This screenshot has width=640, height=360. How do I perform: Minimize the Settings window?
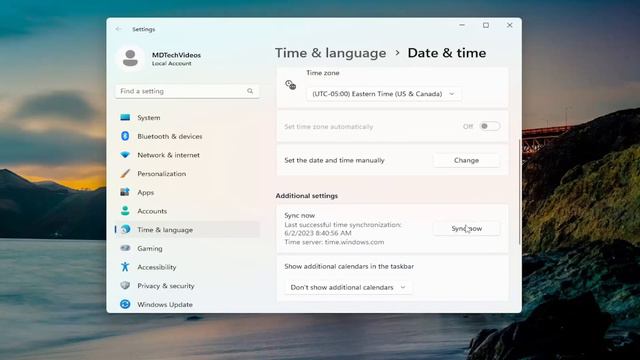point(462,25)
